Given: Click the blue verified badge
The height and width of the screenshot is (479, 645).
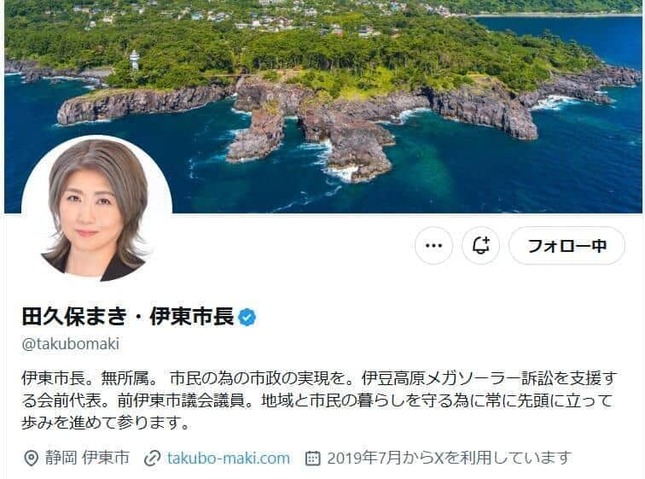Looking at the screenshot, I should tap(247, 317).
